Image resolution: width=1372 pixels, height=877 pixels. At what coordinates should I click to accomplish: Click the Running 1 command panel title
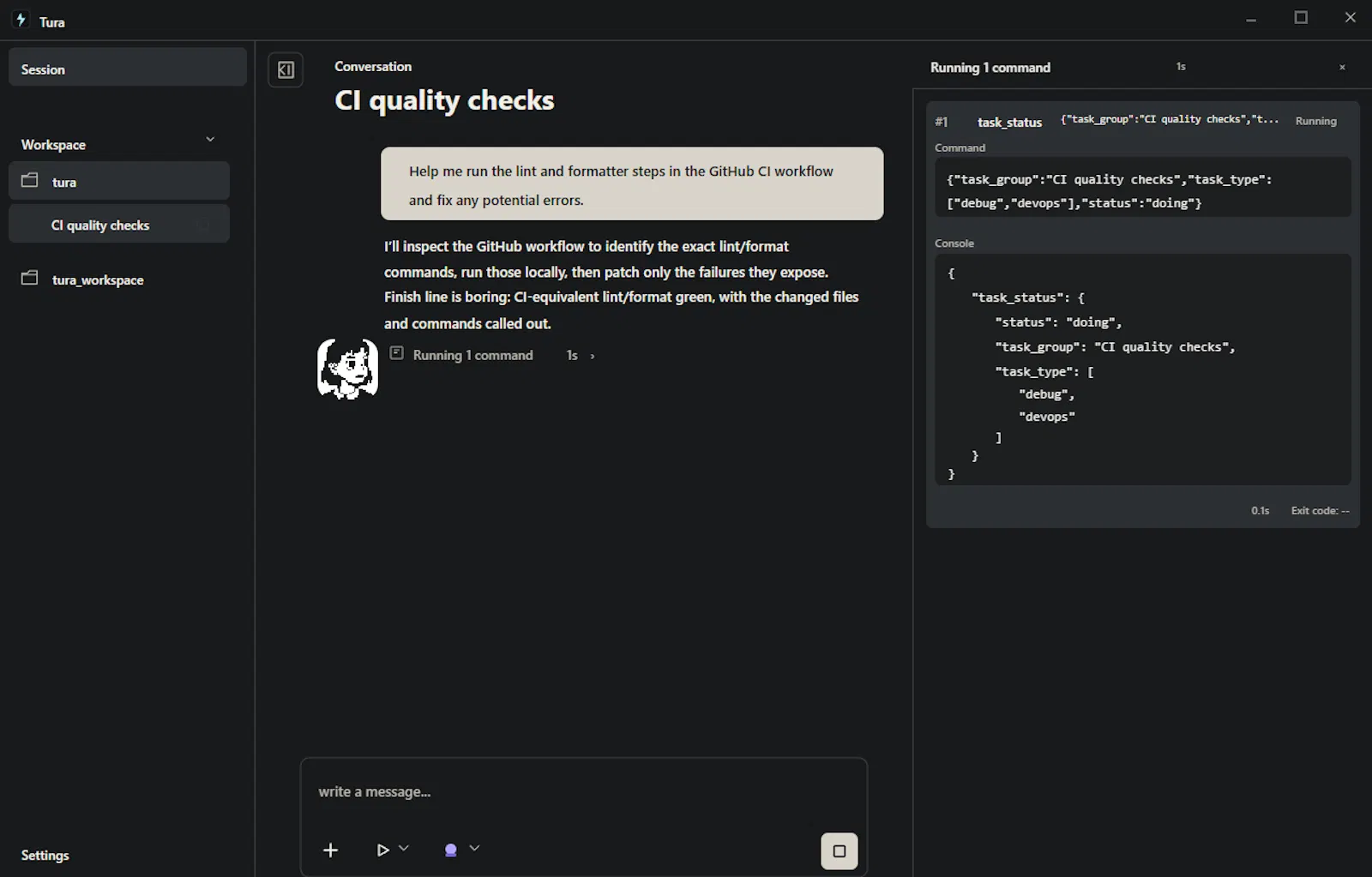[990, 67]
